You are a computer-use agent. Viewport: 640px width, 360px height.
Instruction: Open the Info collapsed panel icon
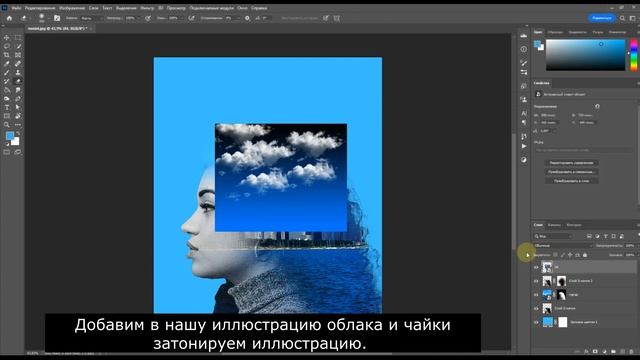click(x=524, y=49)
